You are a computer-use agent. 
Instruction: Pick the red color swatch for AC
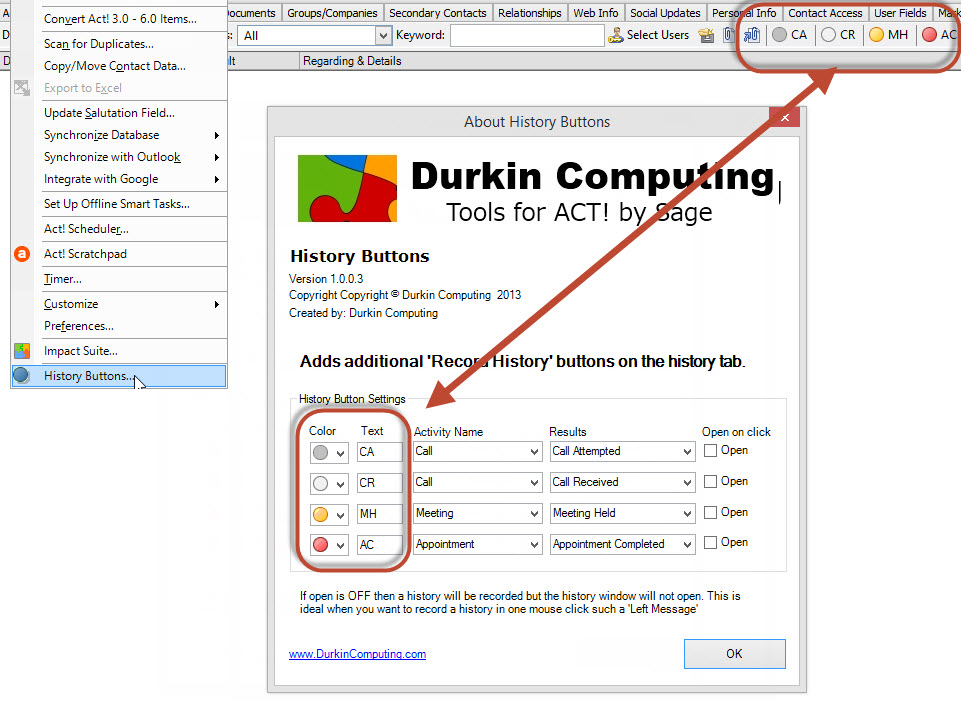pyautogui.click(x=321, y=544)
